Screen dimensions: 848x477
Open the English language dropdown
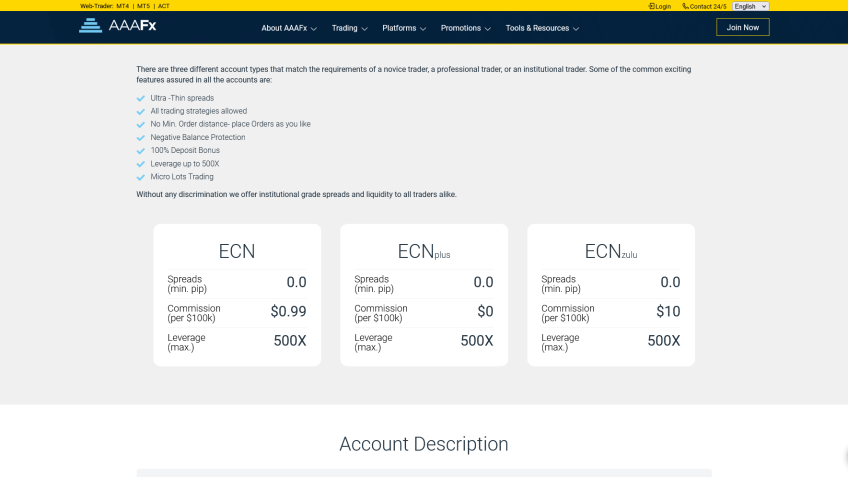[x=750, y=6]
